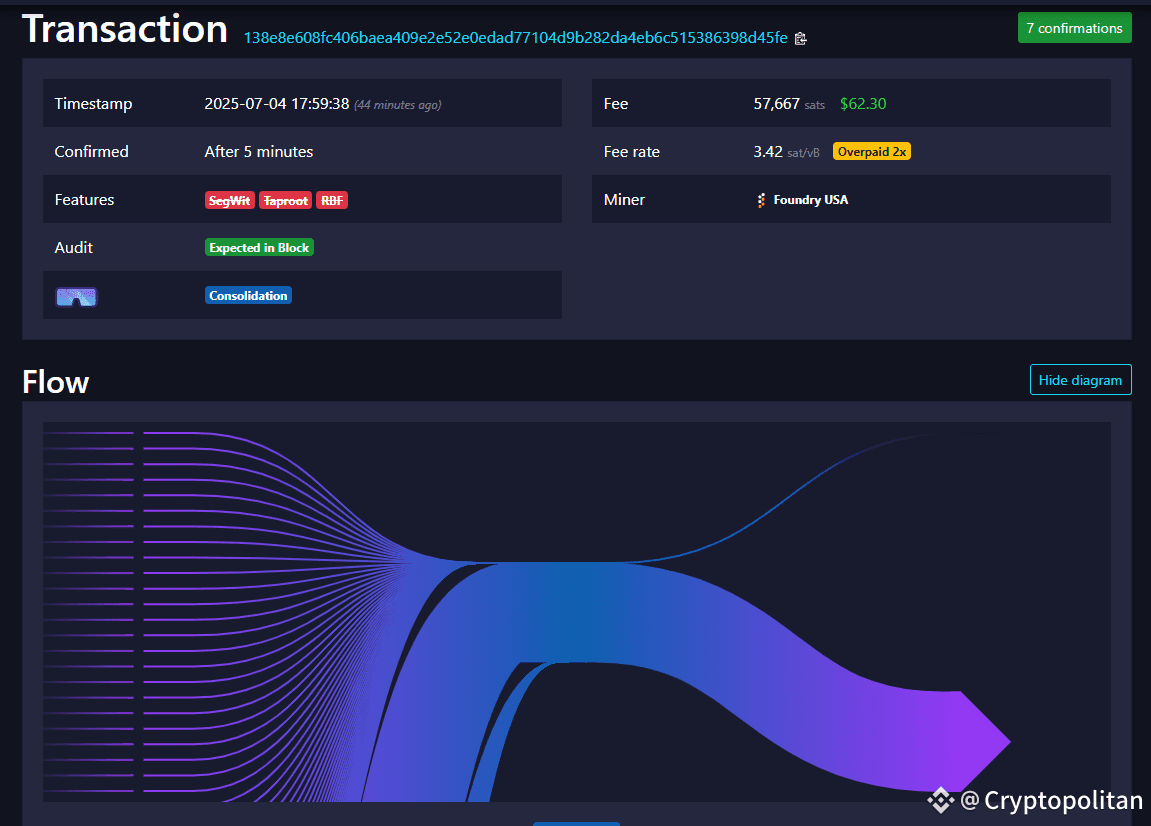Viewport: 1151px width, 826px height.
Task: Click the yellow "Overpaid 2x" fee badge
Action: pos(871,151)
